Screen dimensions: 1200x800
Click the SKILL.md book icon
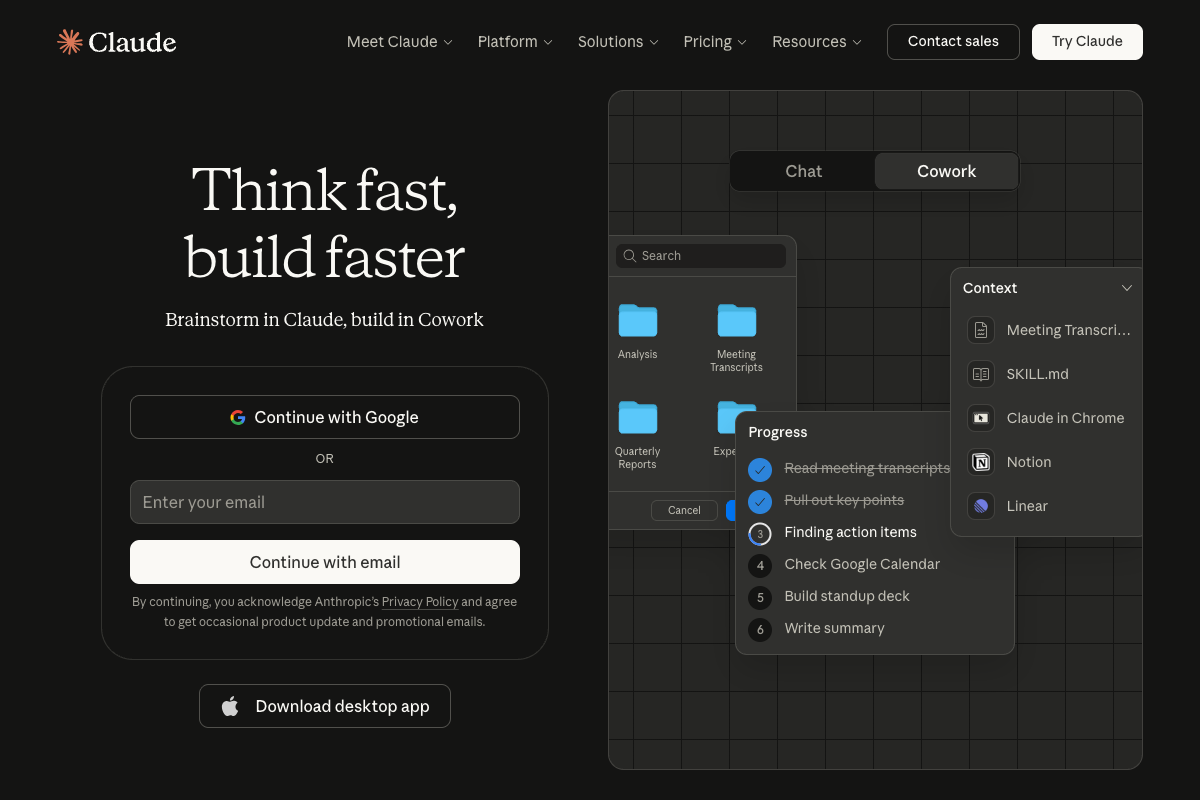click(981, 374)
